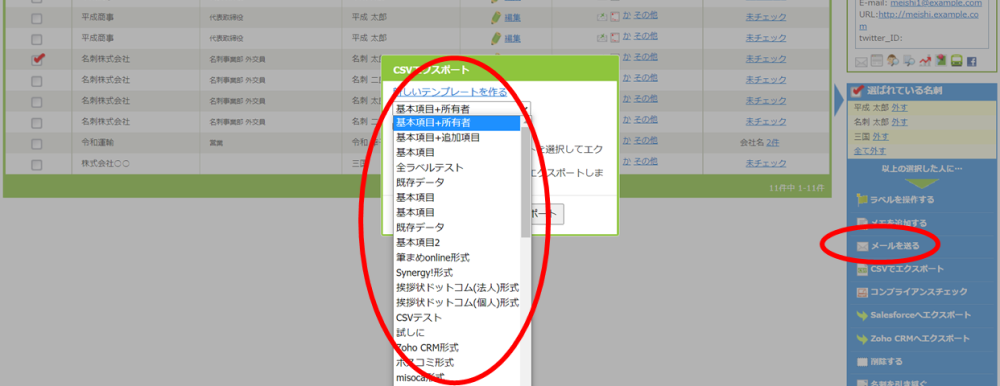Viewport: 1000px width, 386px height.
Task: Remove 名刺 太郎 via its 外す link
Action: point(899,122)
